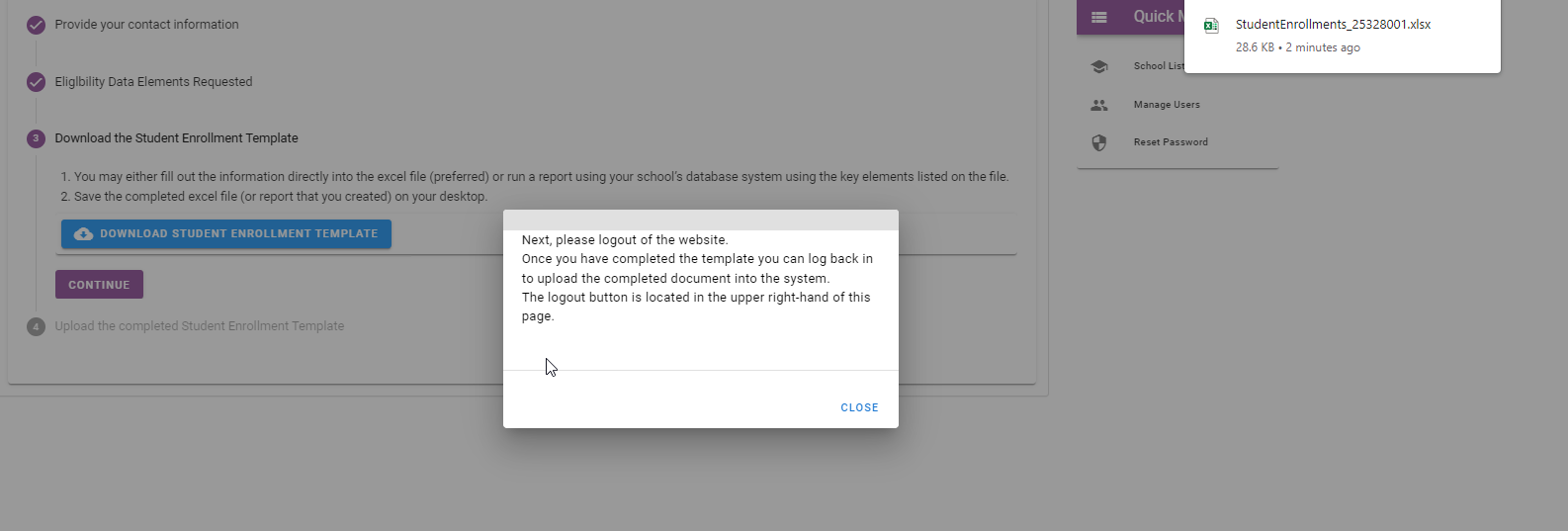The height and width of the screenshot is (531, 1568).
Task: Open the "Upload the completed Student Enrollment Template" step
Action: (x=200, y=326)
